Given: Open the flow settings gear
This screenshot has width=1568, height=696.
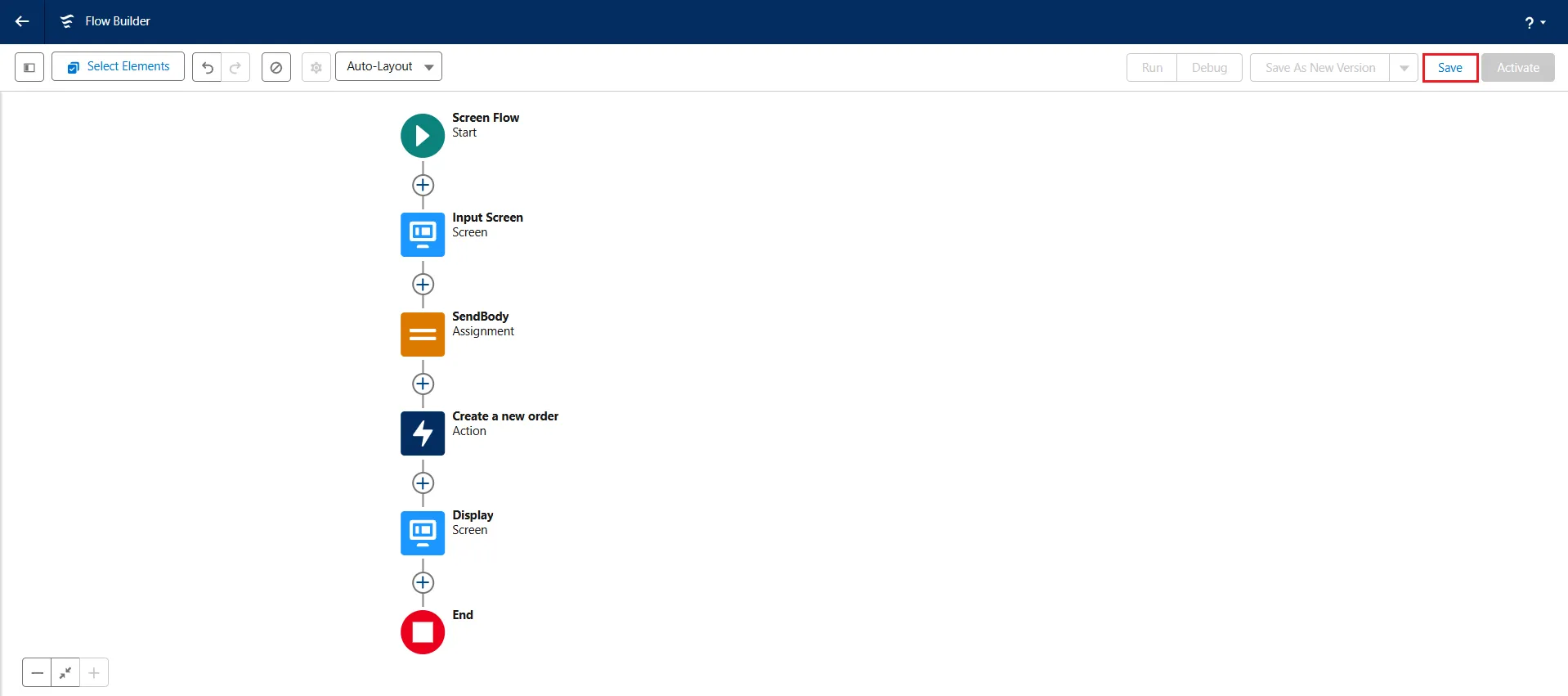Looking at the screenshot, I should click(x=316, y=67).
